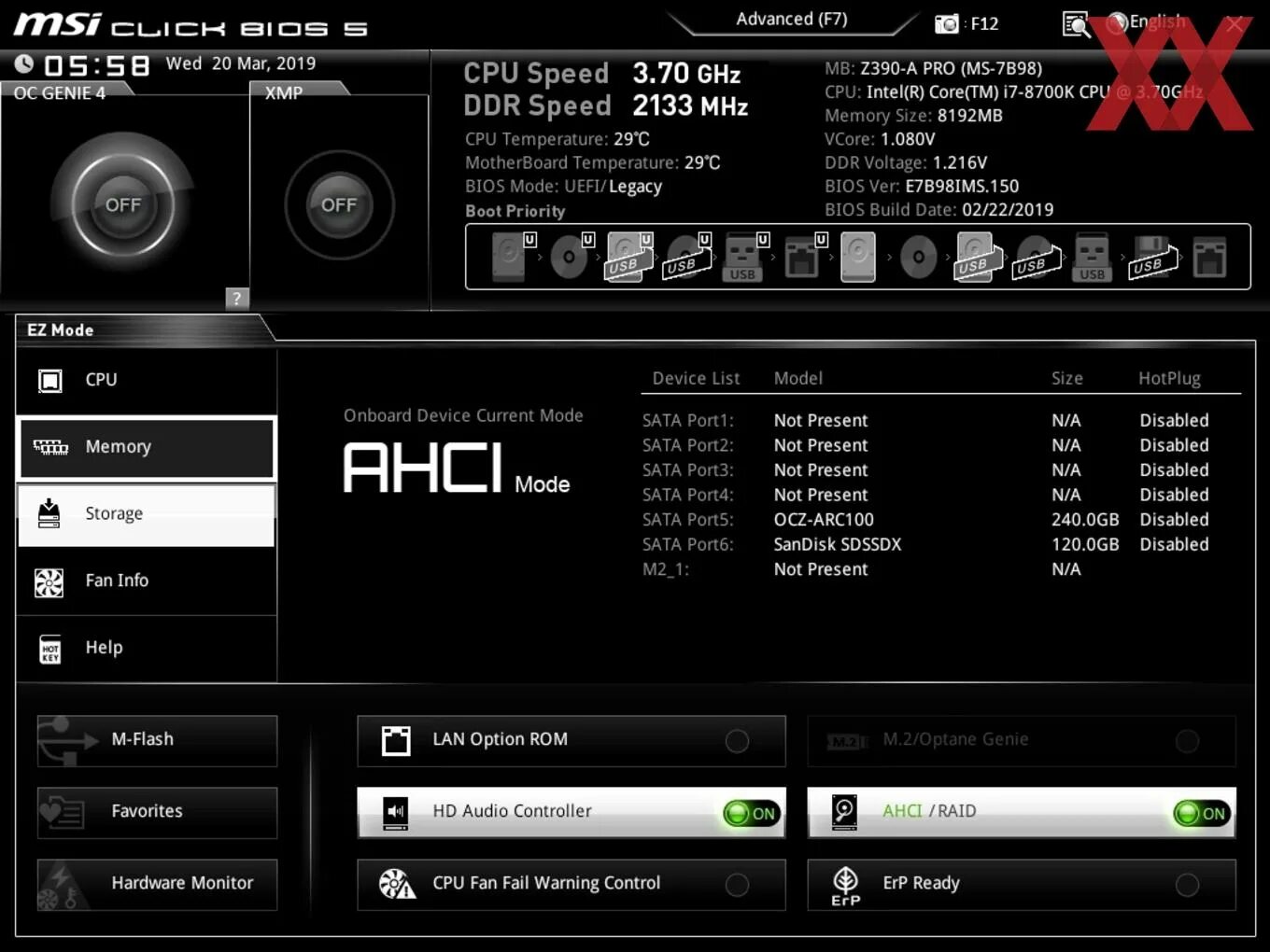Click the AHCI Mode current mode text

[x=457, y=468]
